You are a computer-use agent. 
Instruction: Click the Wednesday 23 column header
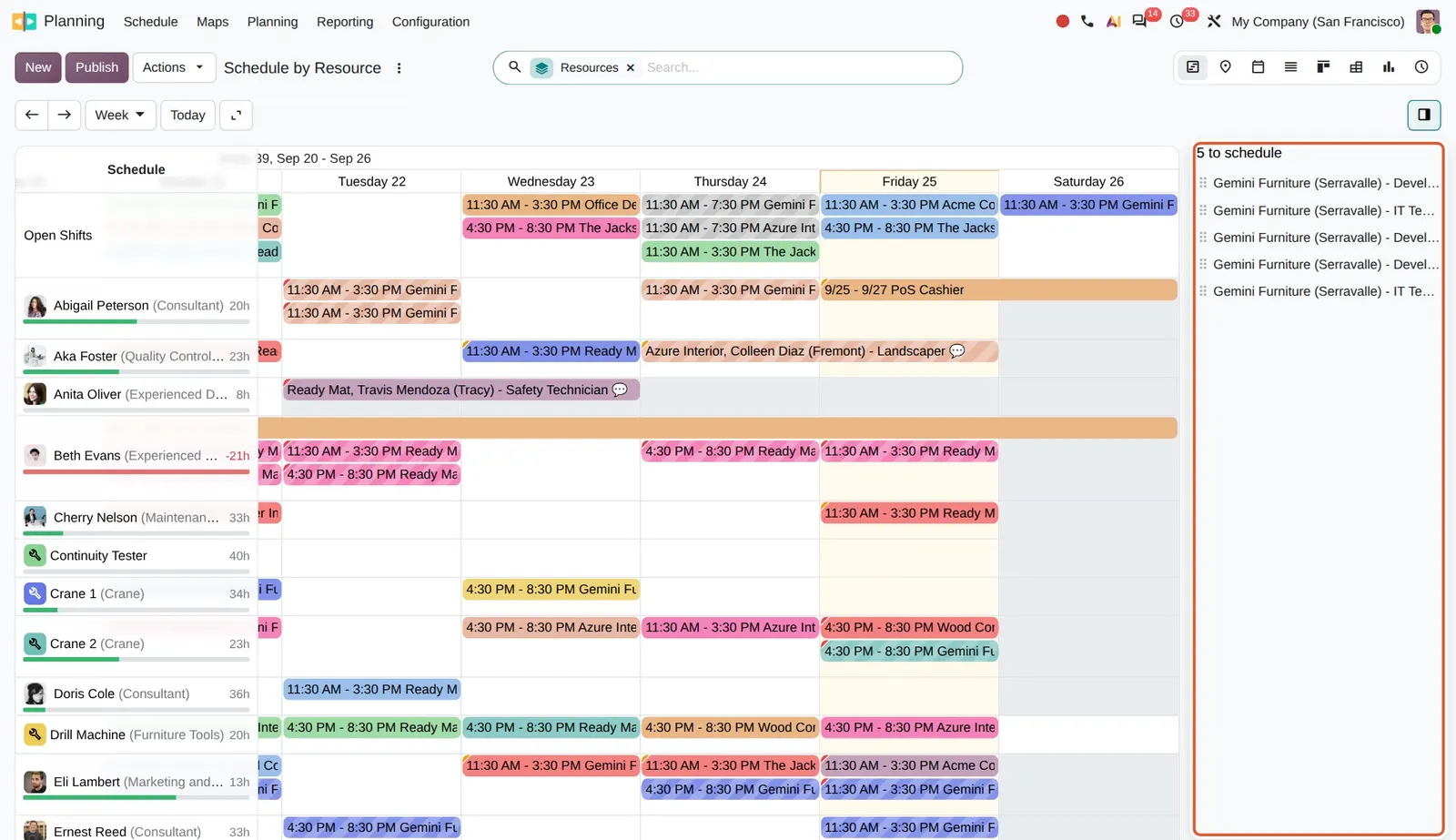pos(551,181)
